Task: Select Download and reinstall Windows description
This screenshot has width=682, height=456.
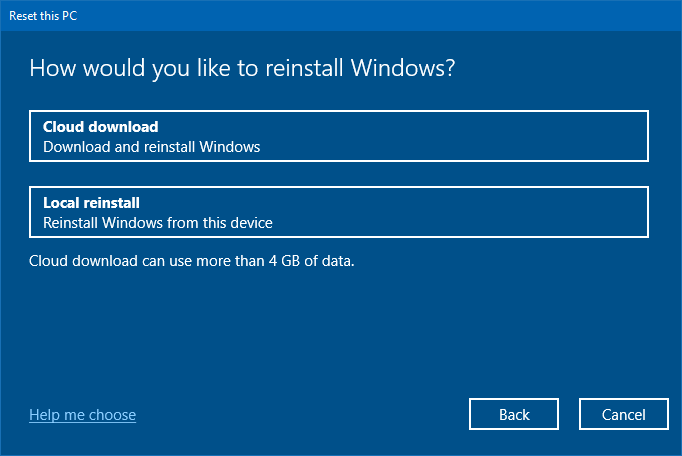Action: (151, 147)
